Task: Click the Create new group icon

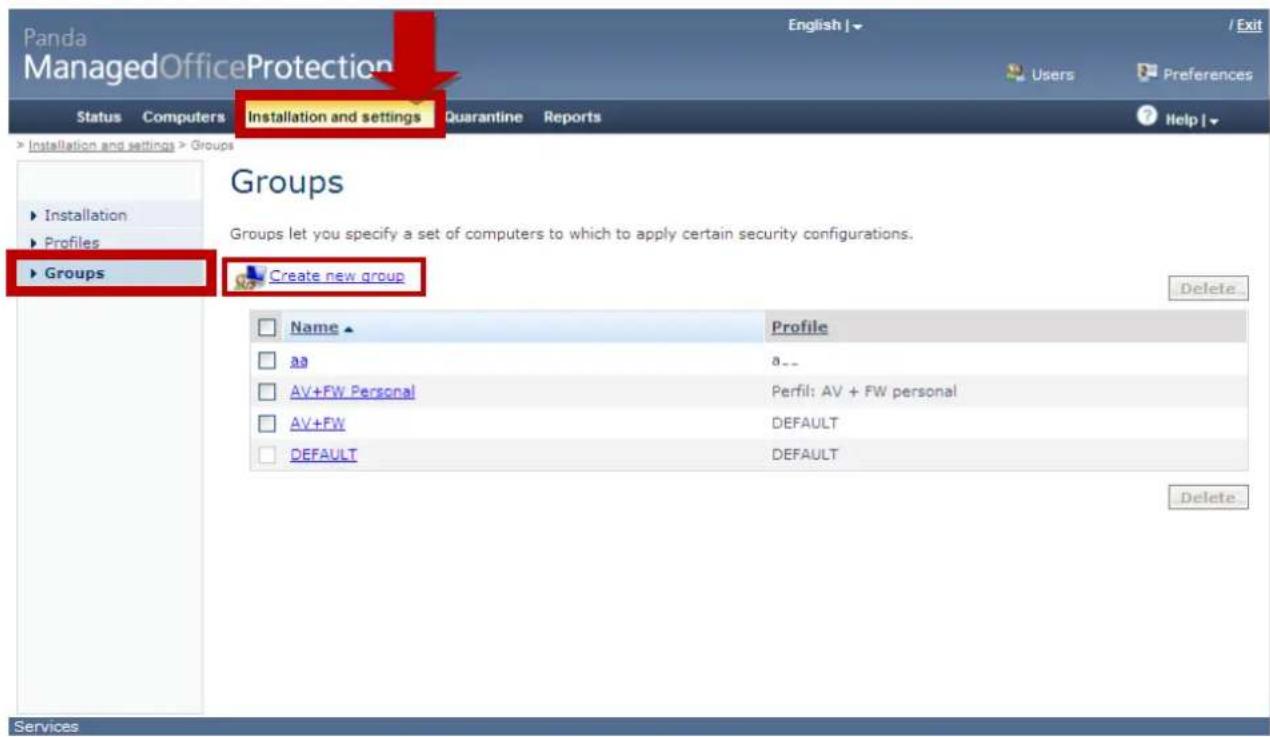Action: [x=249, y=277]
